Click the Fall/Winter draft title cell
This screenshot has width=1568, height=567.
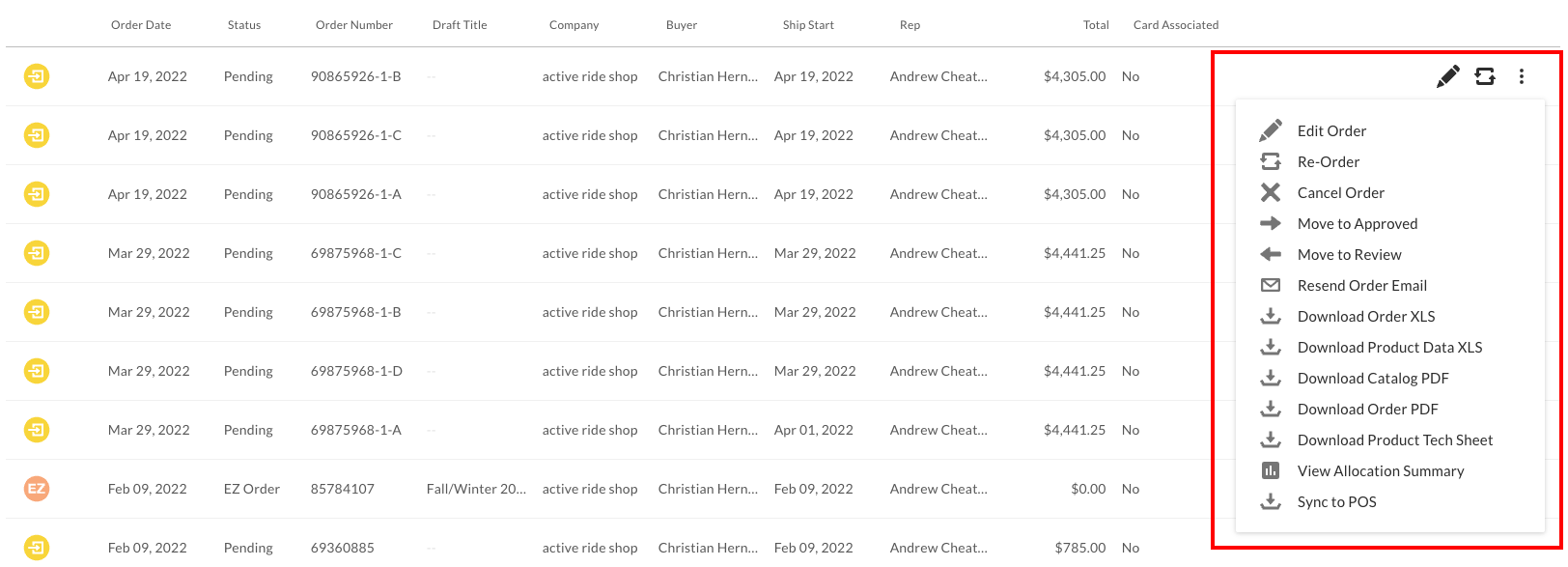click(476, 489)
